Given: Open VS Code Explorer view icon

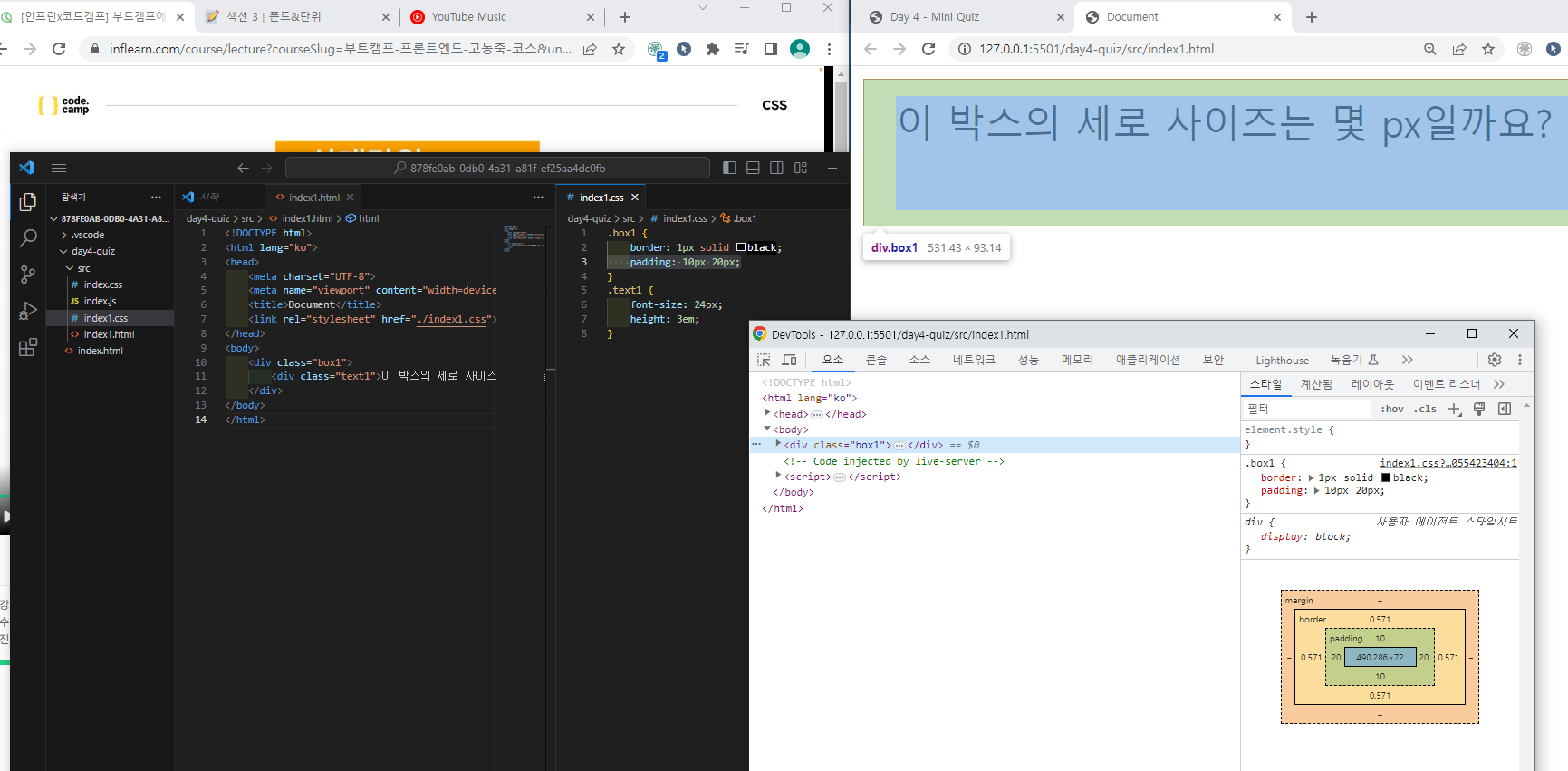Looking at the screenshot, I should [x=28, y=202].
